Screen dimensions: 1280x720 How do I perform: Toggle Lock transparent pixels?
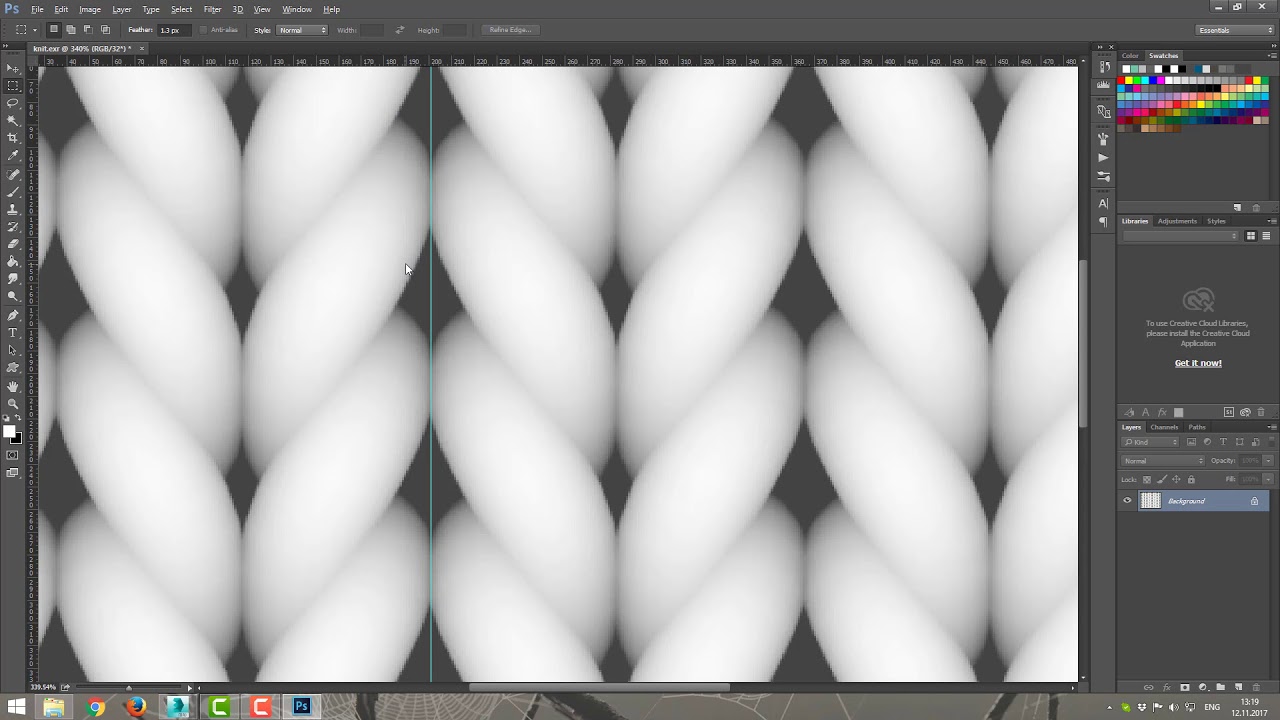(x=1147, y=480)
